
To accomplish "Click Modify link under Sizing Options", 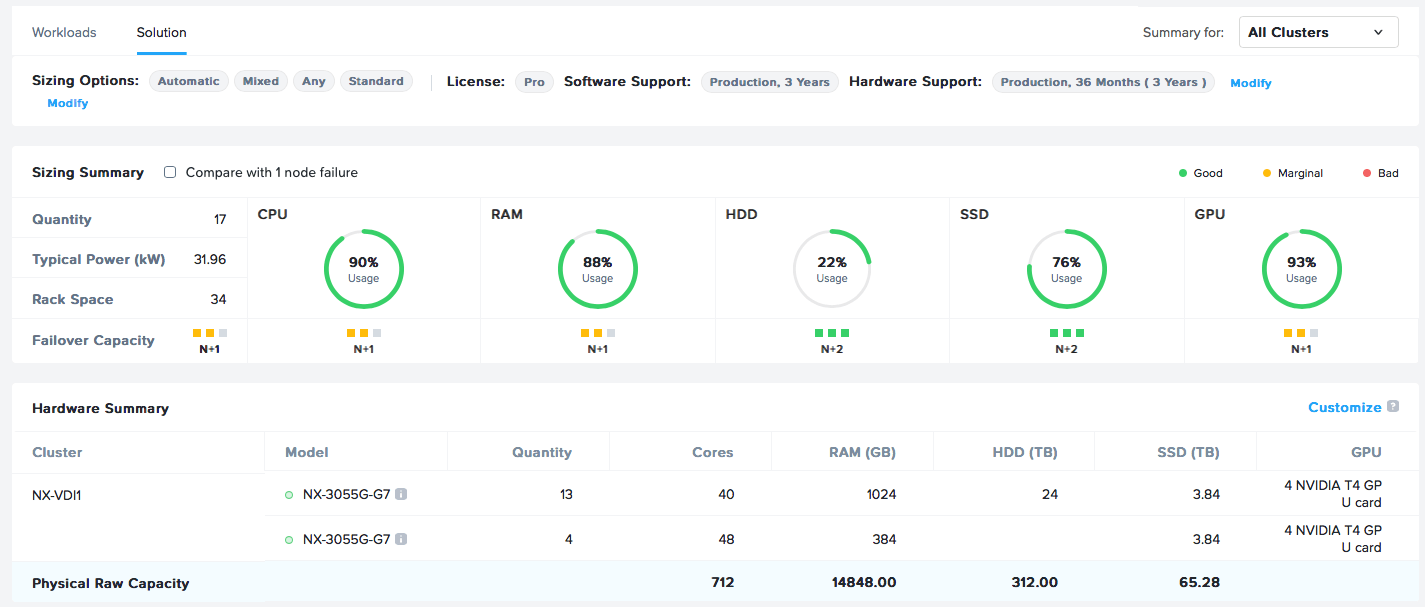I will (x=68, y=103).
